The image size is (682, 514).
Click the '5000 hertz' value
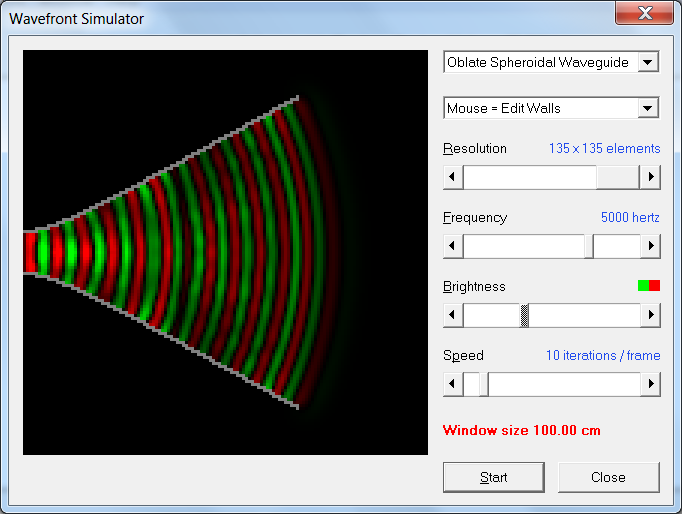[630, 217]
